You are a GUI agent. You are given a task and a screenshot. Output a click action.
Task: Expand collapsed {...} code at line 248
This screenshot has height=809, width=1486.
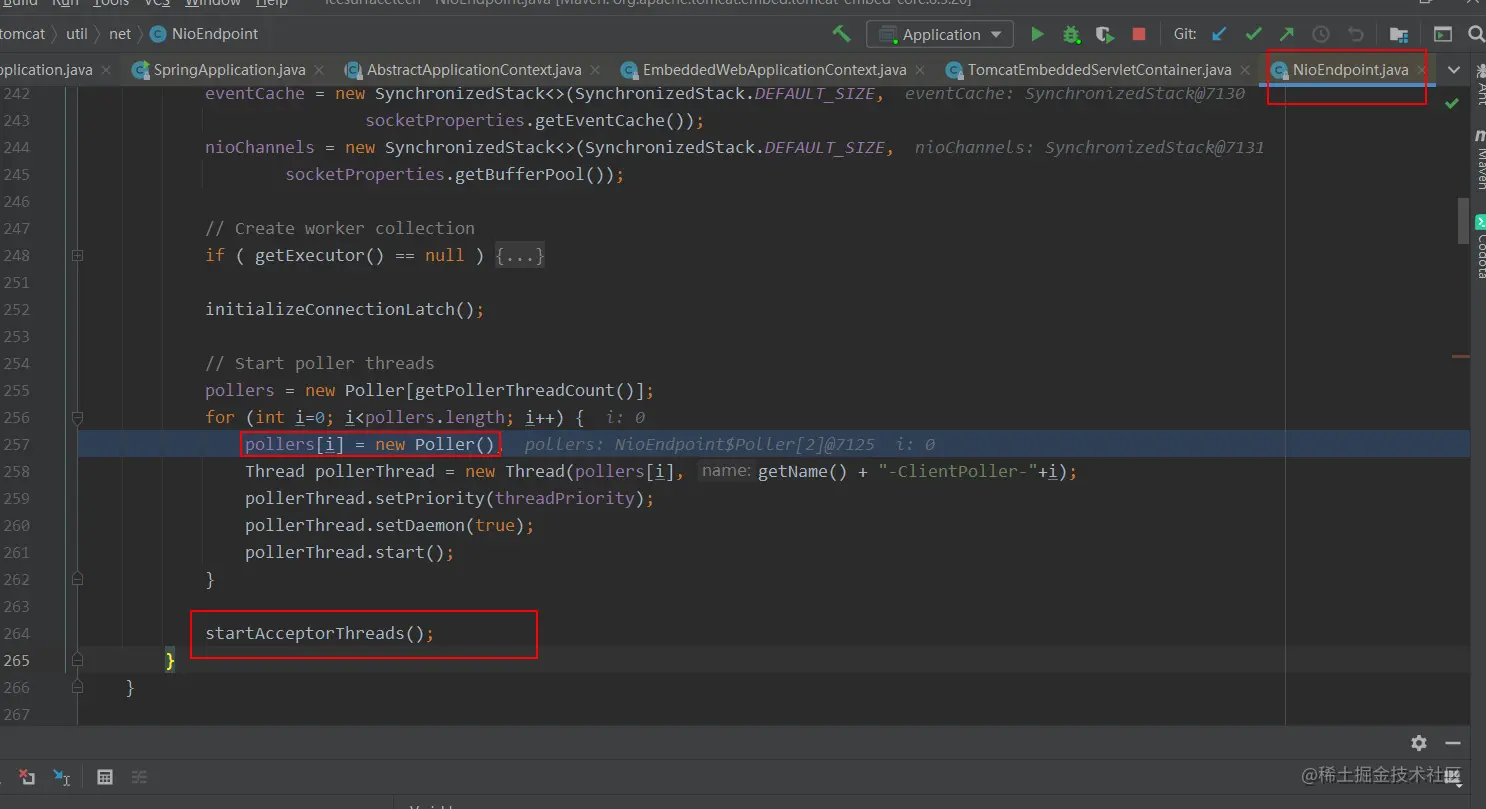520,255
